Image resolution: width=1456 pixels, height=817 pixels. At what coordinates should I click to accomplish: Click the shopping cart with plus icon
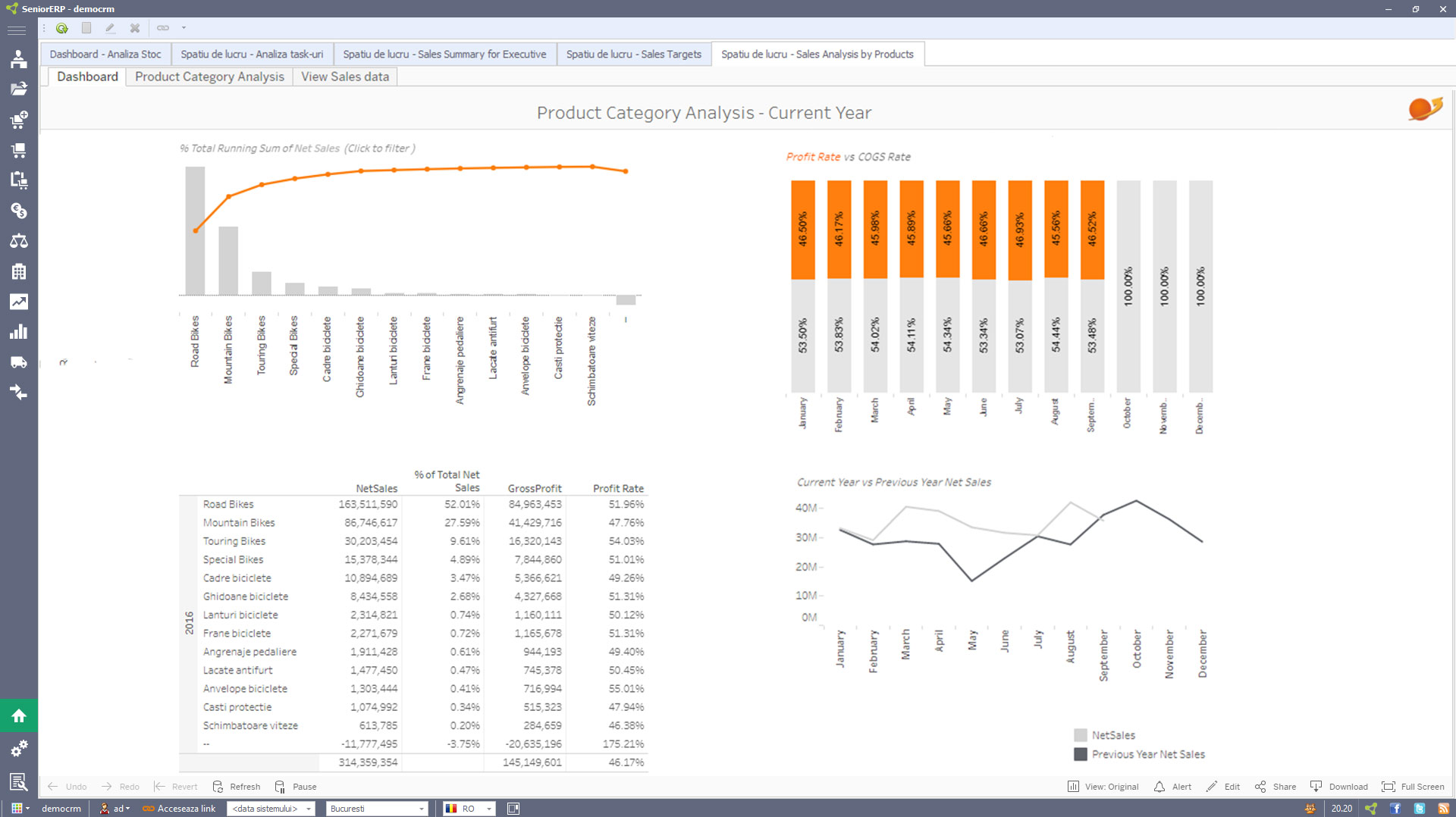point(18,120)
